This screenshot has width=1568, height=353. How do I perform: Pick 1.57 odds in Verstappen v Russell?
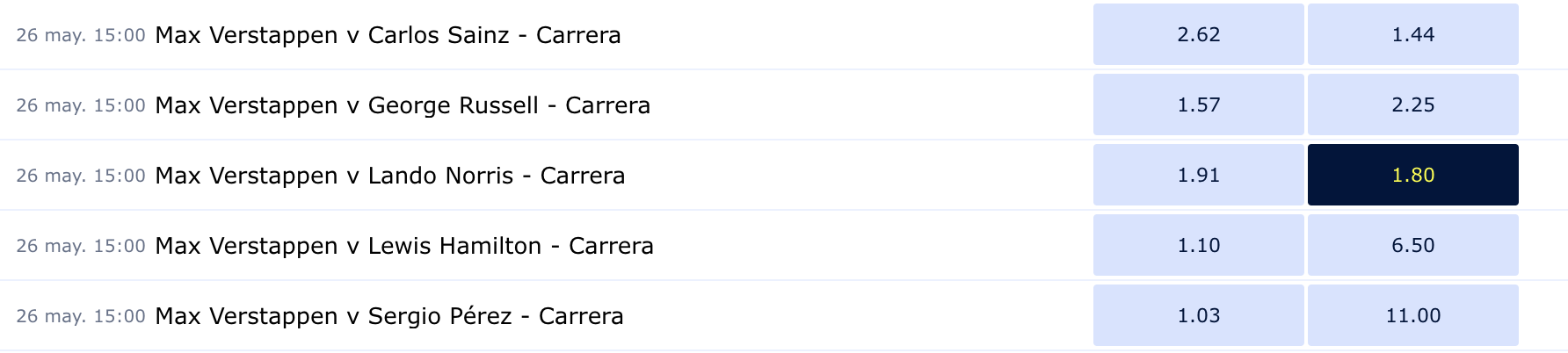click(1198, 104)
